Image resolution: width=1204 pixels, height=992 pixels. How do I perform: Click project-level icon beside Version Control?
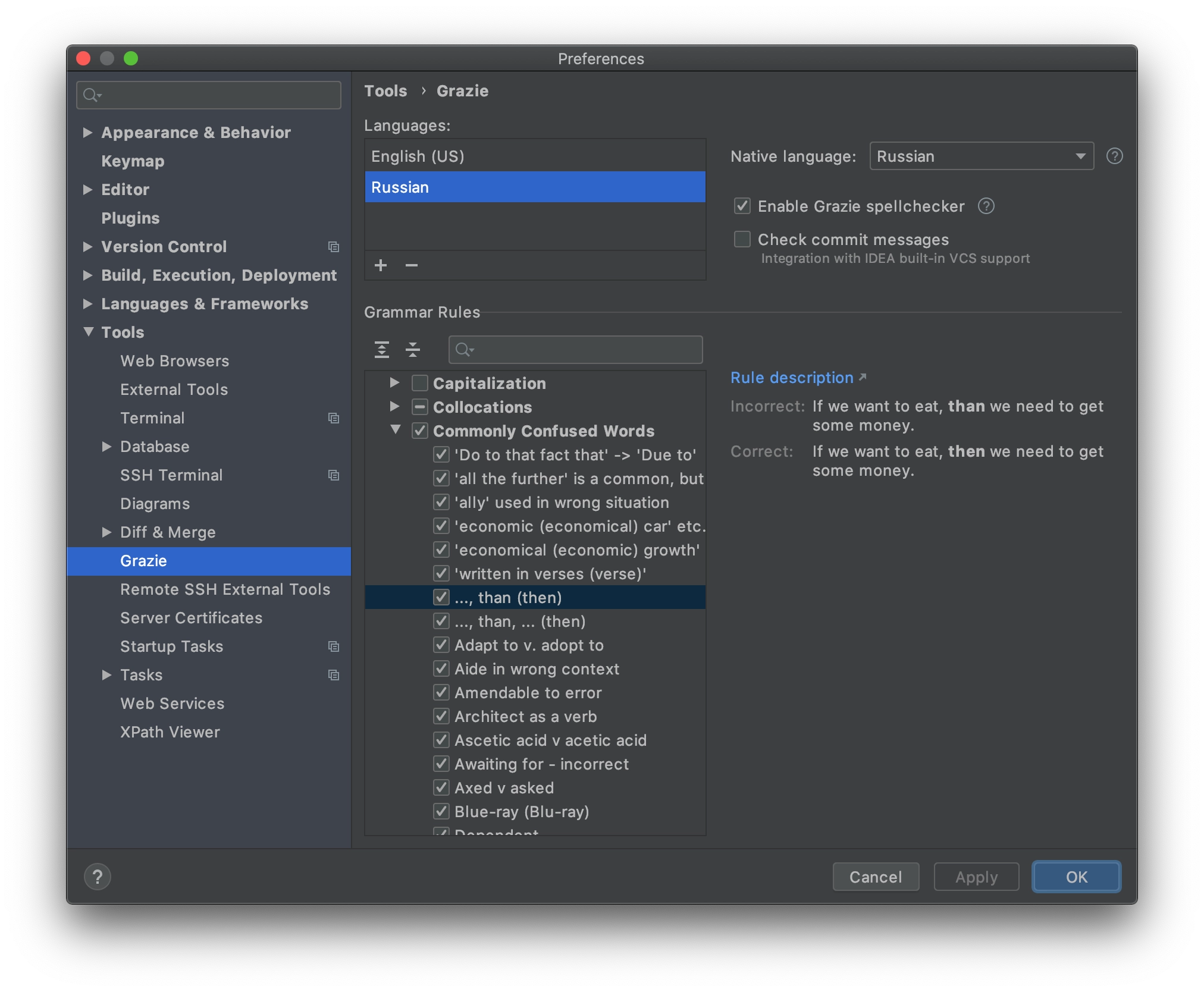coord(334,247)
